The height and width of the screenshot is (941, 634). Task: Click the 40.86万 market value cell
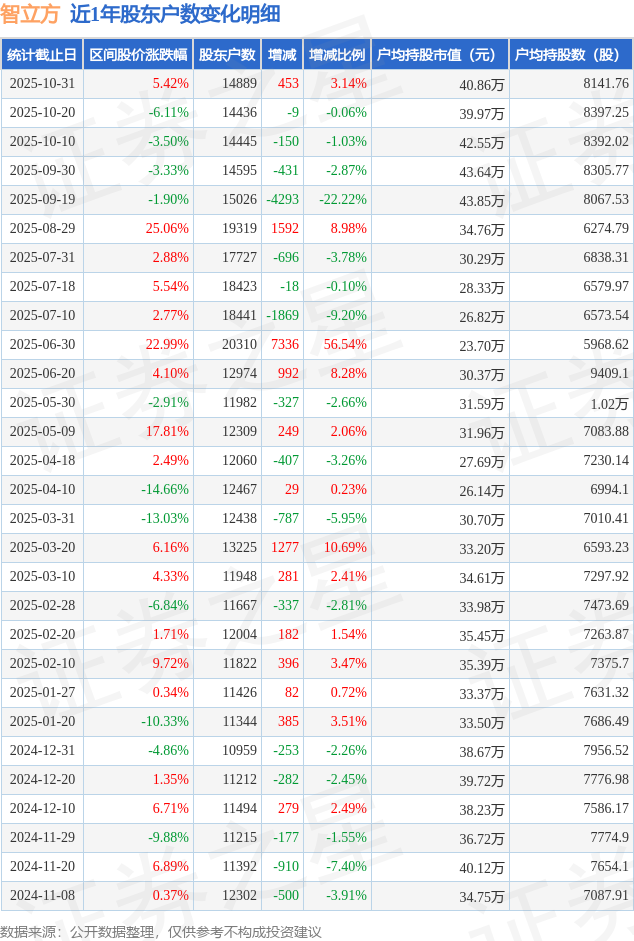pyautogui.click(x=481, y=84)
